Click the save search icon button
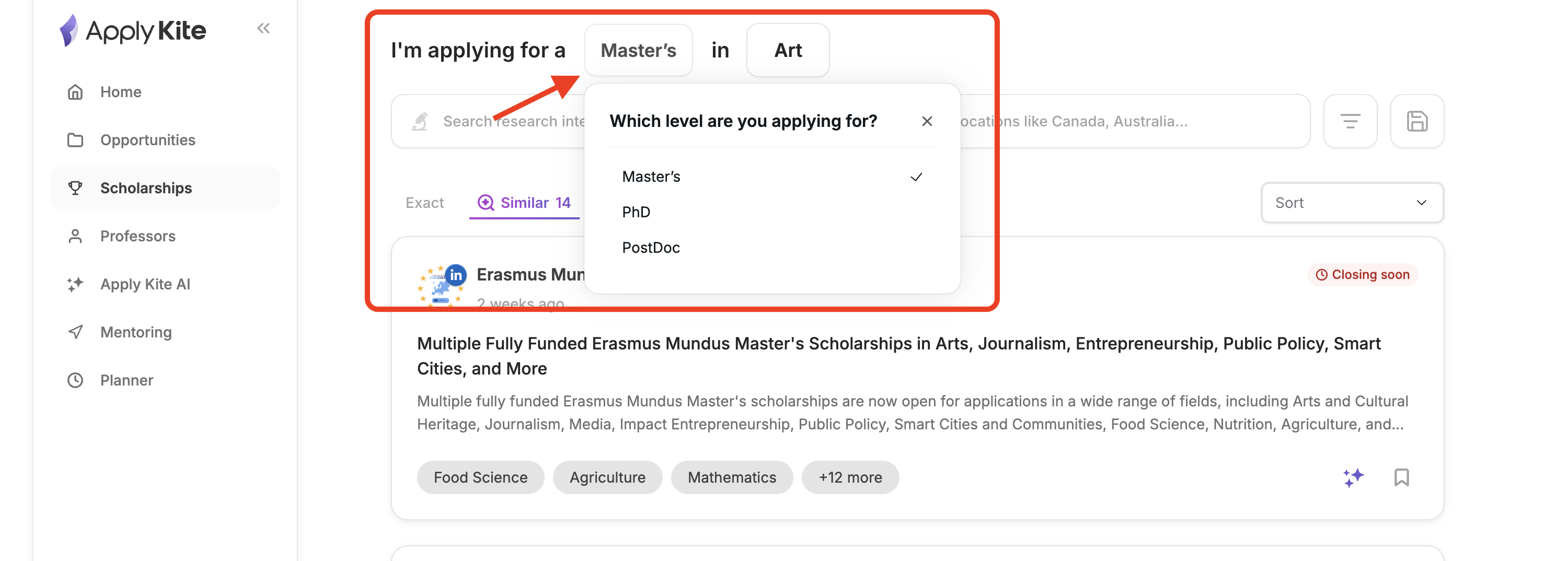Image resolution: width=1568 pixels, height=561 pixels. 1416,121
